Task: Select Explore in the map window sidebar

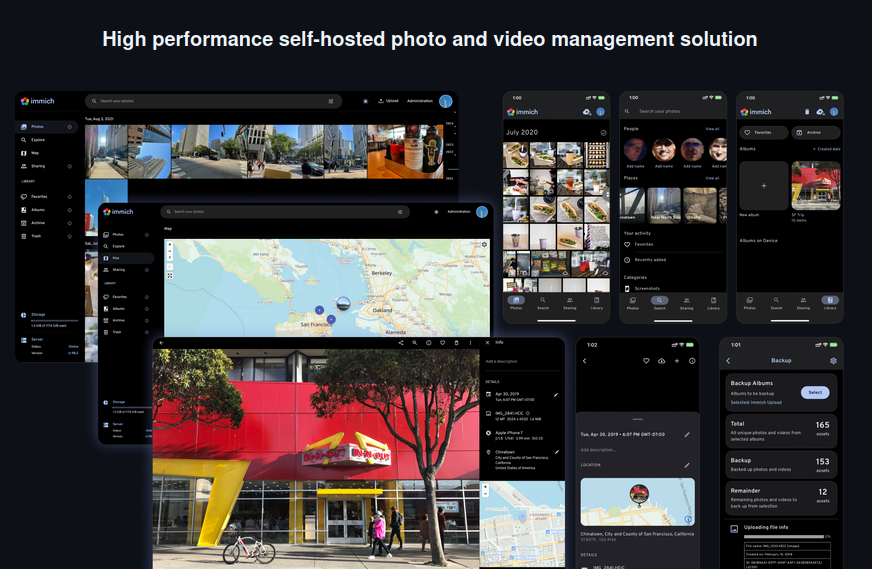Action: click(128, 246)
